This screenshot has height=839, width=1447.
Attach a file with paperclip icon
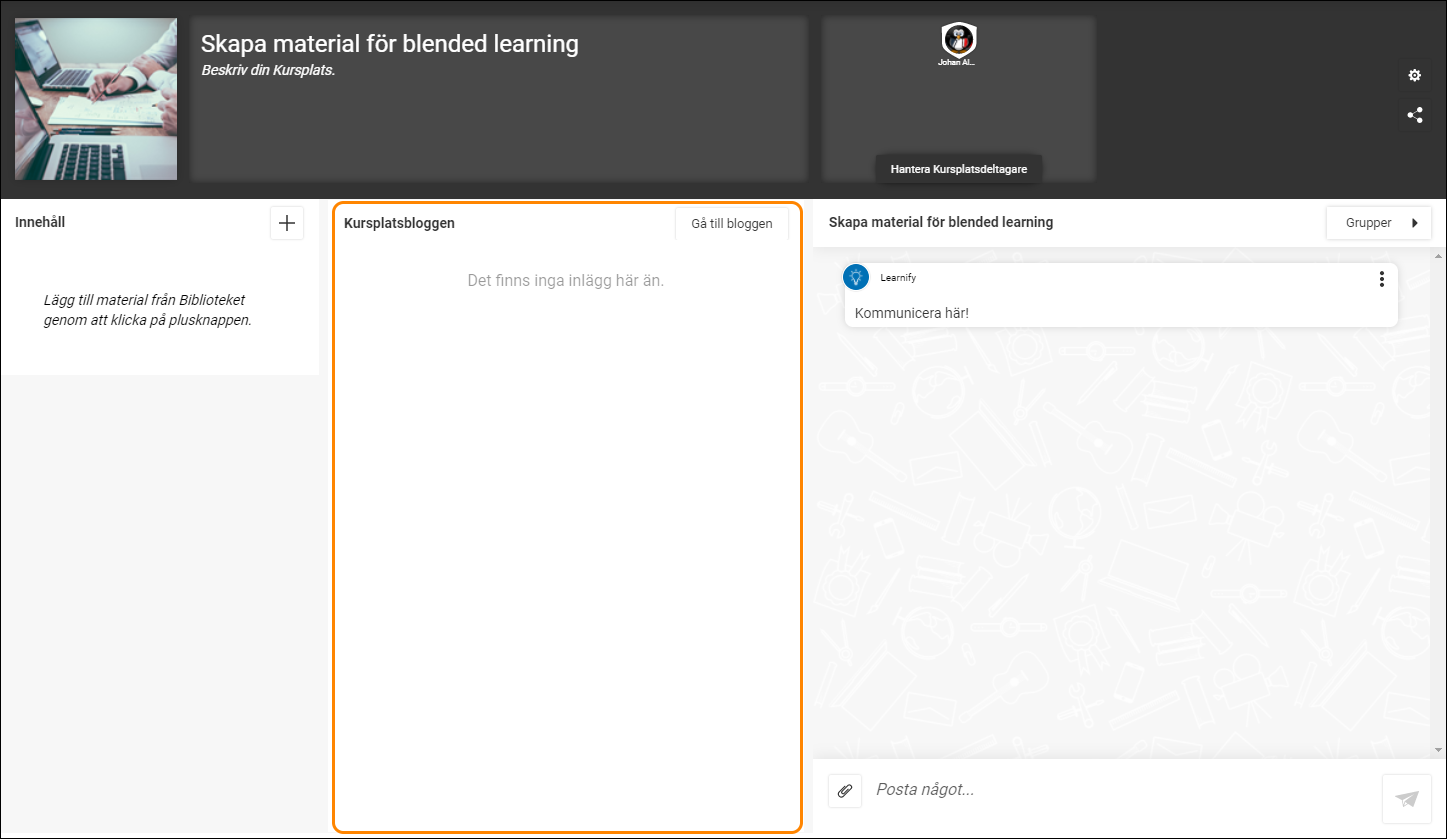pos(845,790)
